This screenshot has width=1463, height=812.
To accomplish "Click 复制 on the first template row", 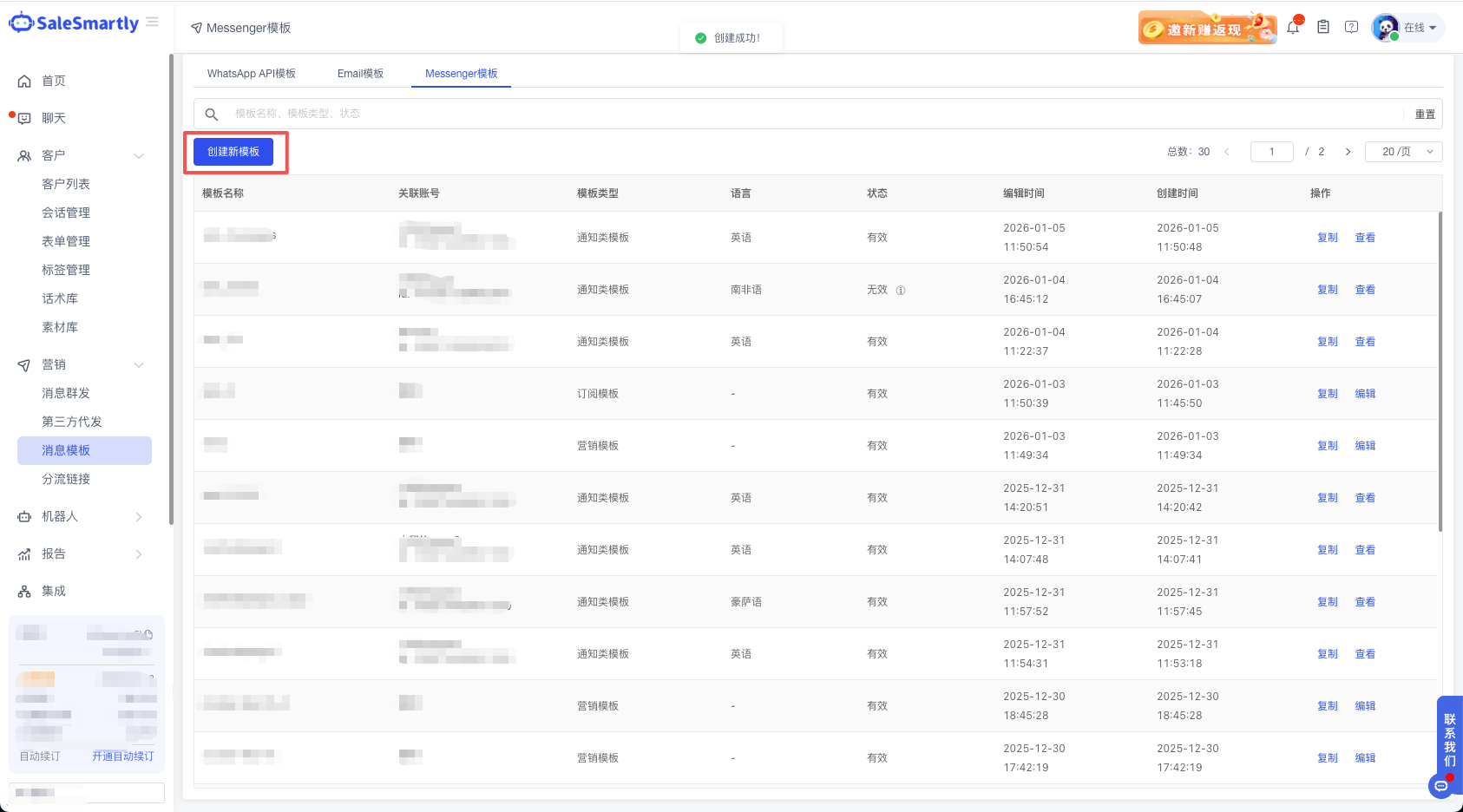I will pyautogui.click(x=1327, y=236).
